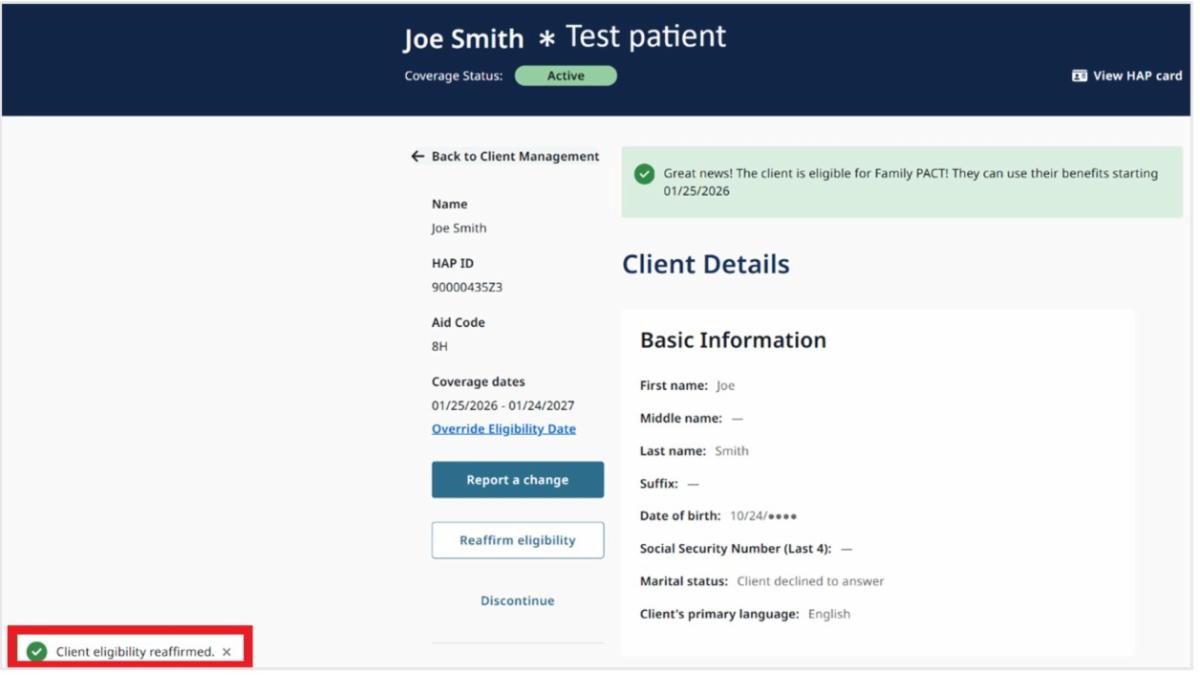Click the Client Details heading
1200x675 pixels.
(705, 265)
